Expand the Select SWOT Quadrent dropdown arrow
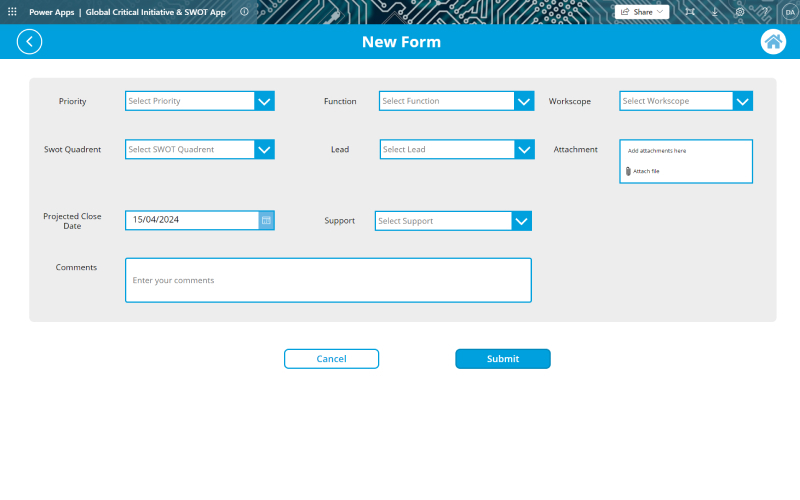Screen dimensions: 800x500 tap(264, 149)
